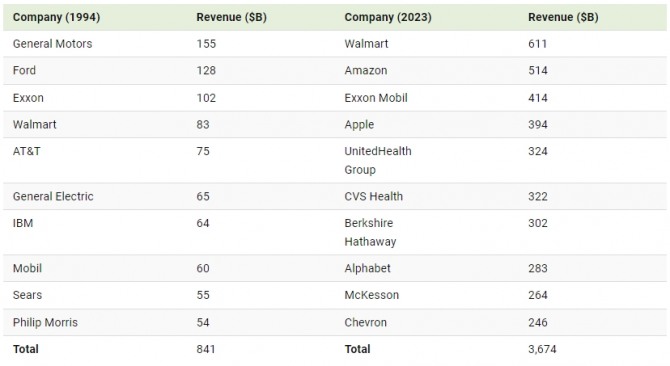Select the second Revenue ($B) header

tap(563, 17)
